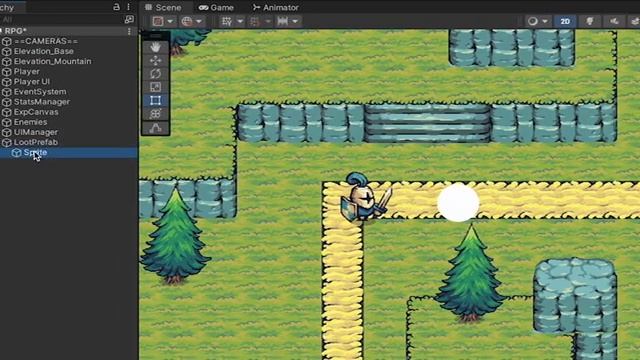Select the custom editor tools icon
This screenshot has width=640, height=360.
(155, 128)
